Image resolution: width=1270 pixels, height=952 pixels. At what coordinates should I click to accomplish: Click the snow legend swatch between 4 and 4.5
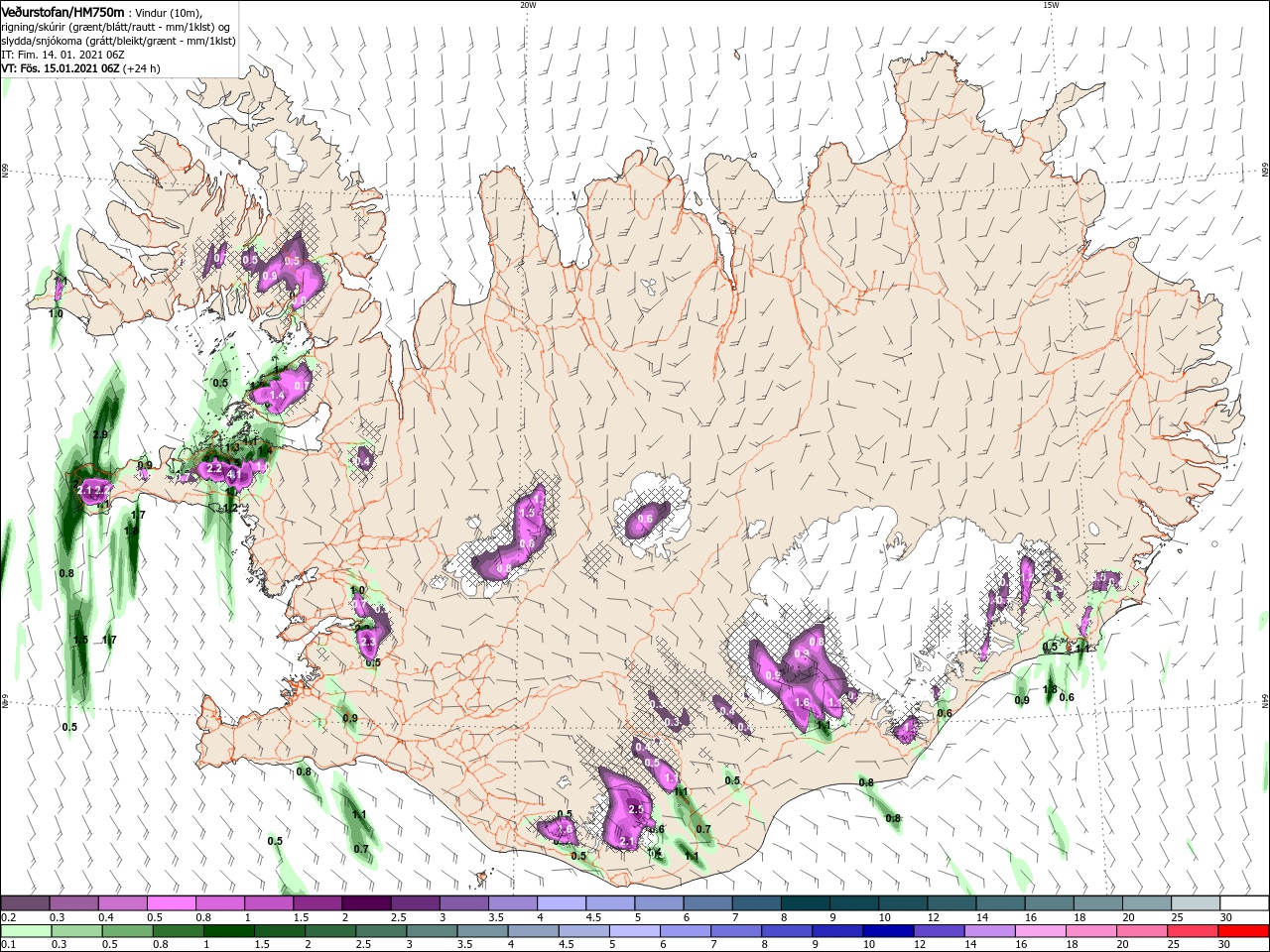pyautogui.click(x=562, y=903)
